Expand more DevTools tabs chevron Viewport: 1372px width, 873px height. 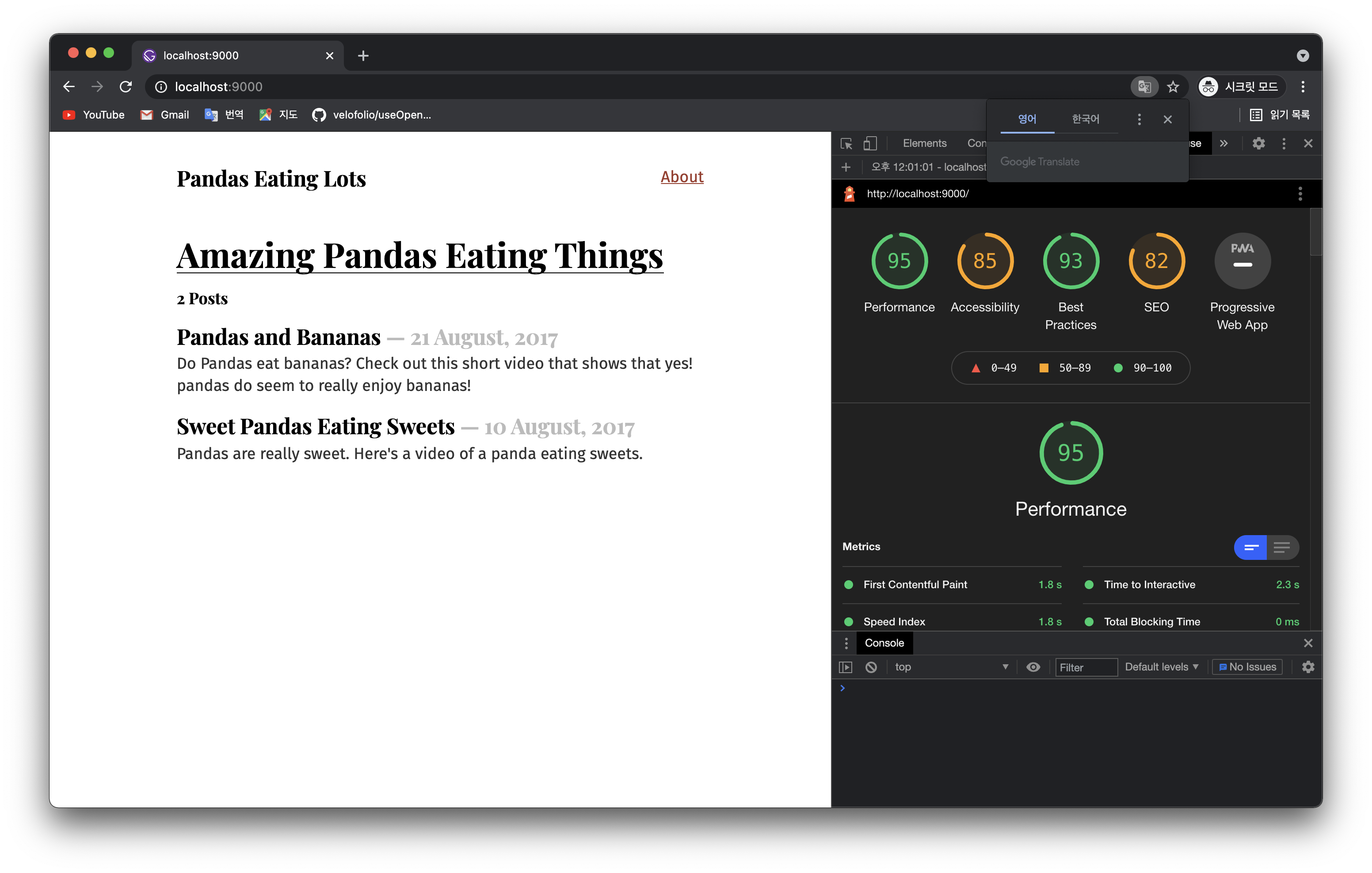(1224, 144)
